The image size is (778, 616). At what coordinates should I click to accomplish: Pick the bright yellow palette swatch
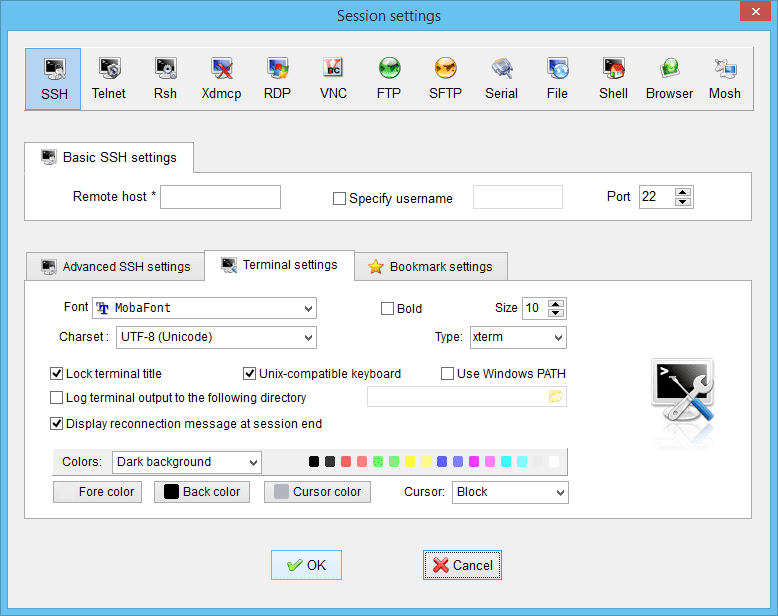(x=410, y=462)
